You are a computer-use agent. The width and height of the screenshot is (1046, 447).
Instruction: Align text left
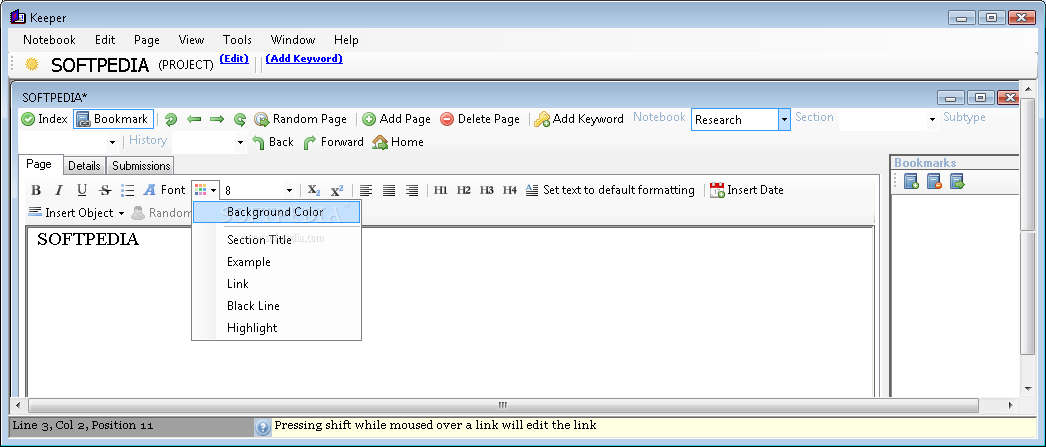[366, 191]
